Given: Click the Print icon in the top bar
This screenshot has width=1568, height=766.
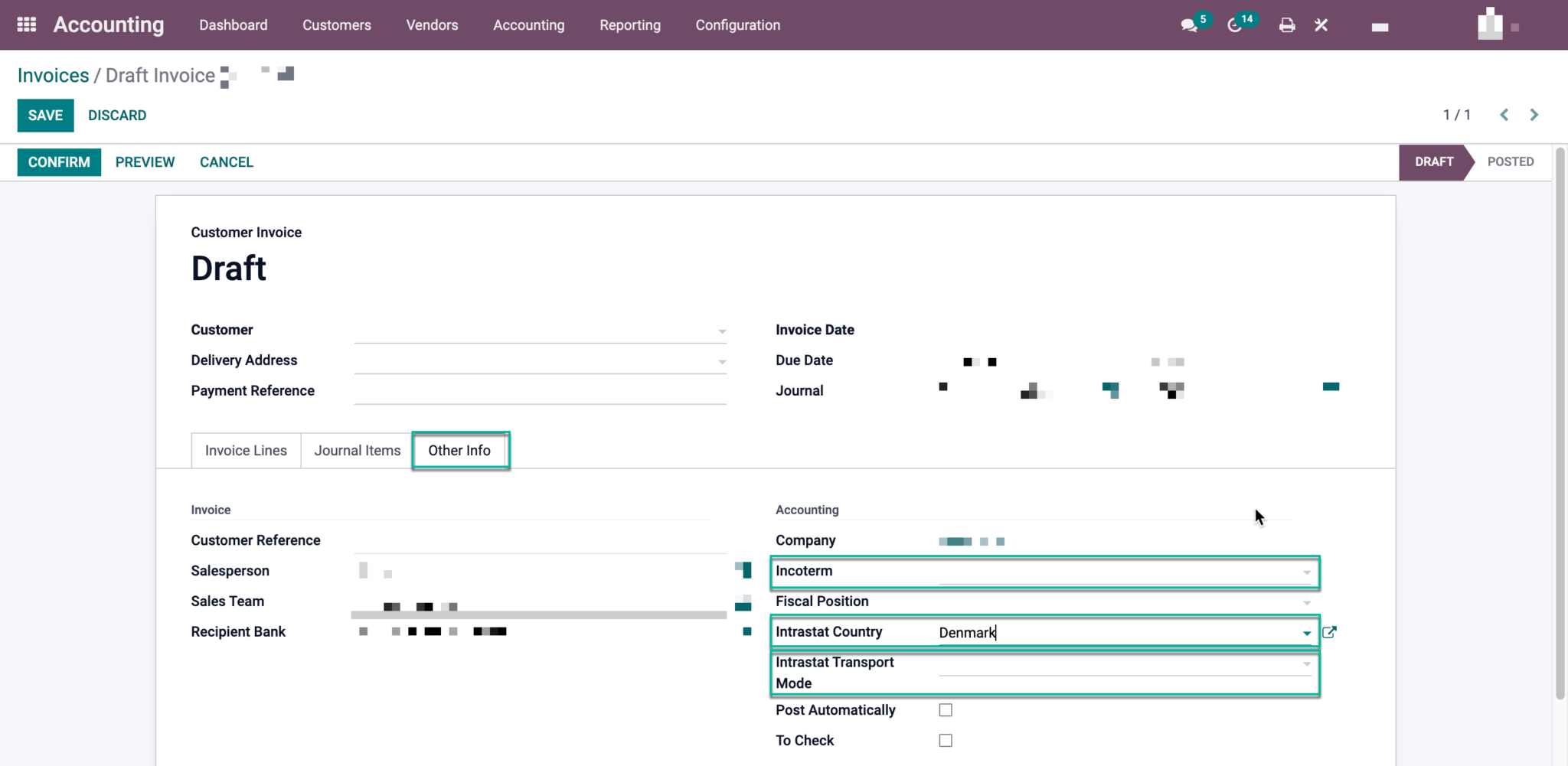Looking at the screenshot, I should pyautogui.click(x=1286, y=24).
